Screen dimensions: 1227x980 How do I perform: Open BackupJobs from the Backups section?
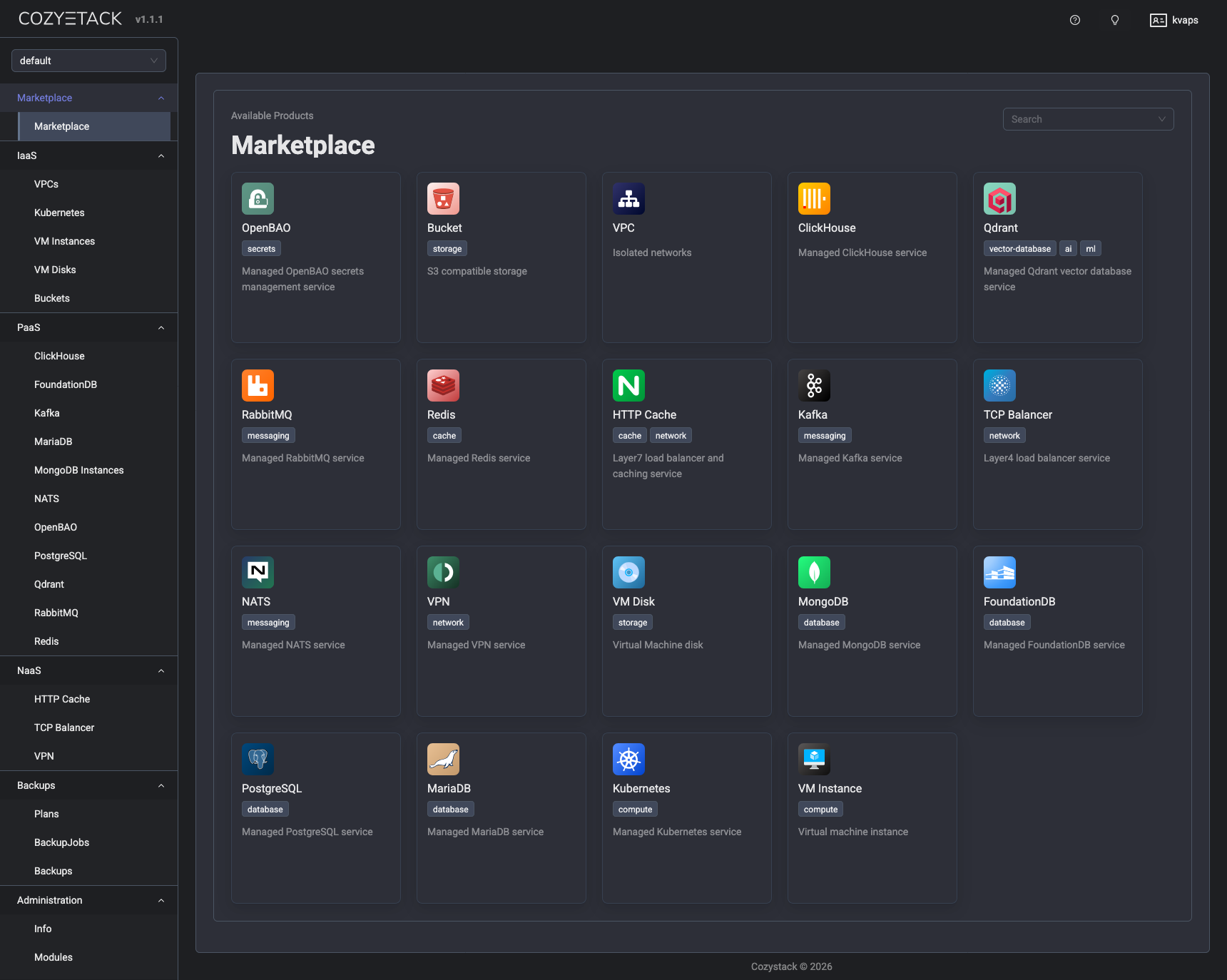pos(62,842)
